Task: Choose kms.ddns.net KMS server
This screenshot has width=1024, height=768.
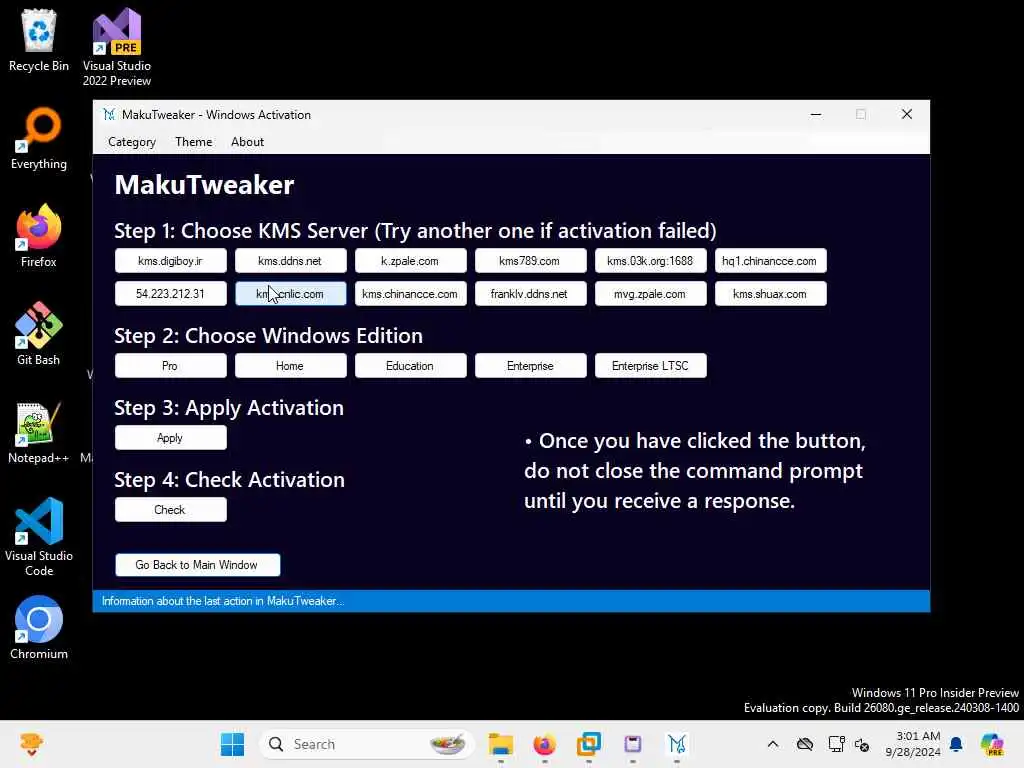Action: 290,261
